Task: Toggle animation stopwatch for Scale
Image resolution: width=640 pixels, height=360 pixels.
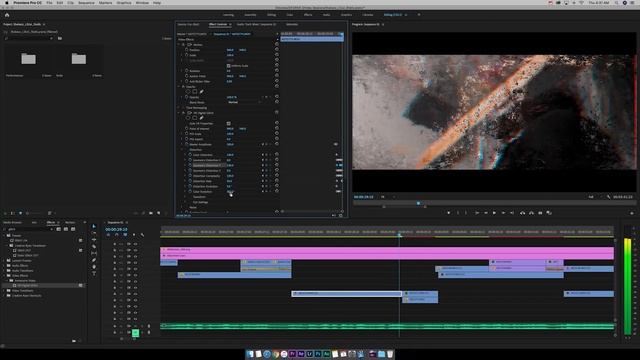Action: point(187,55)
